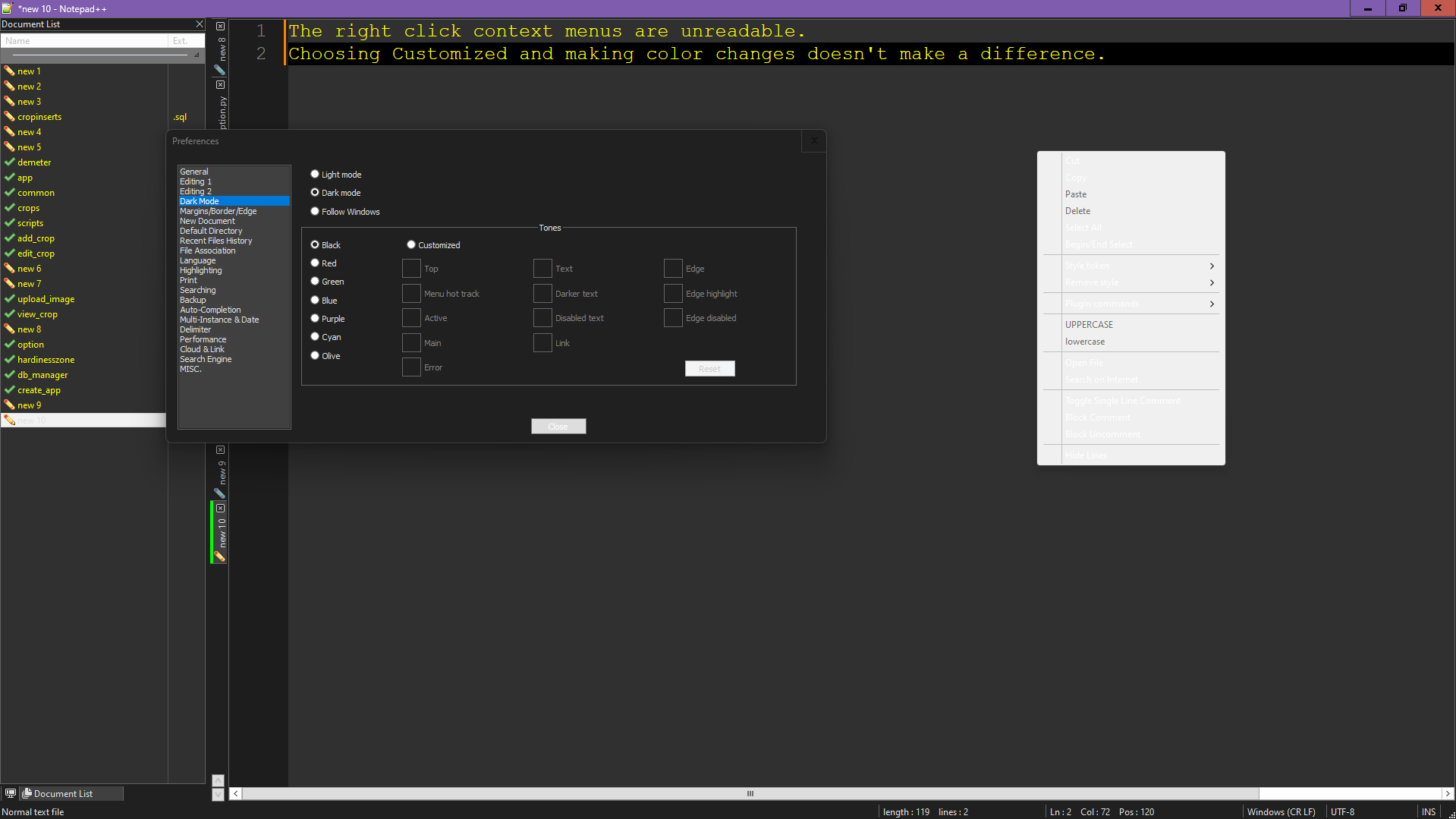1456x819 pixels.
Task: Expand the Remove style submenu arrow
Action: 1212,282
